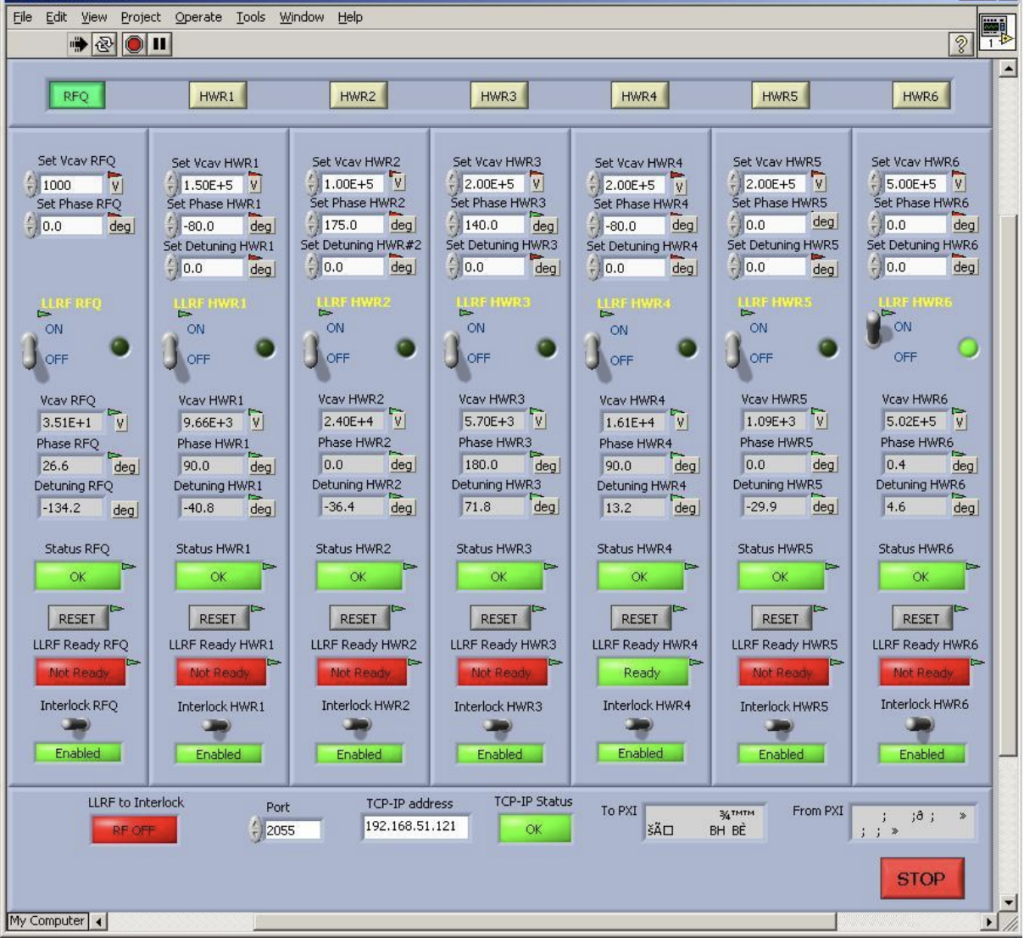The height and width of the screenshot is (938, 1024).
Task: Open the Window menu
Action: pos(301,17)
